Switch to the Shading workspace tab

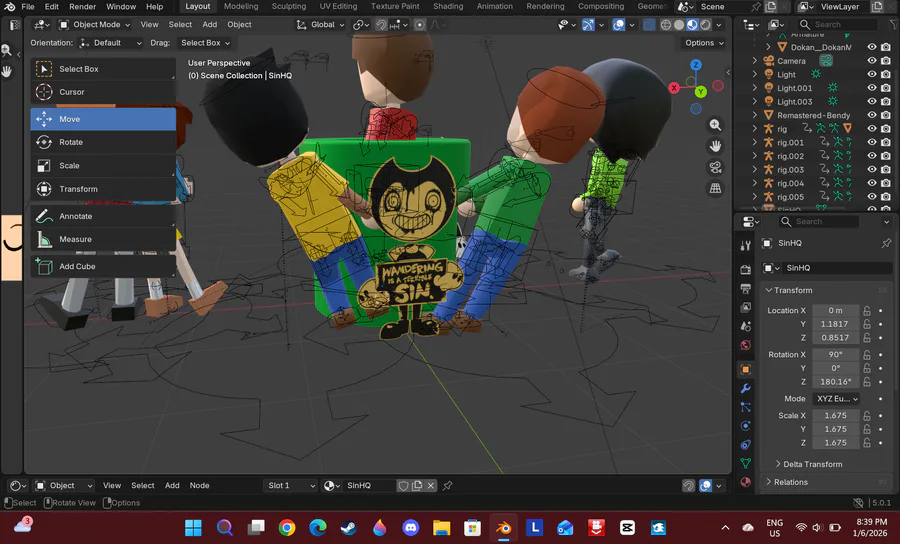point(448,6)
